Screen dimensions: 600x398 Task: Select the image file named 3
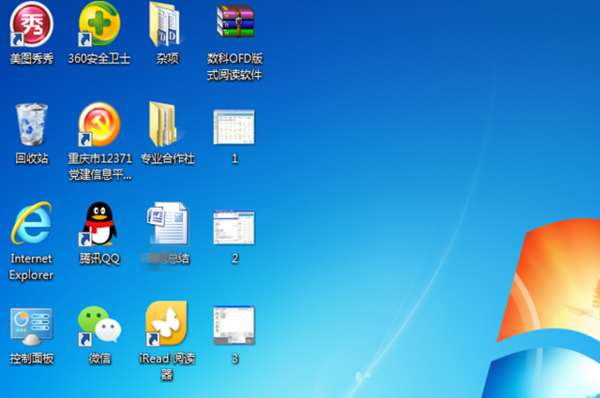click(x=234, y=325)
